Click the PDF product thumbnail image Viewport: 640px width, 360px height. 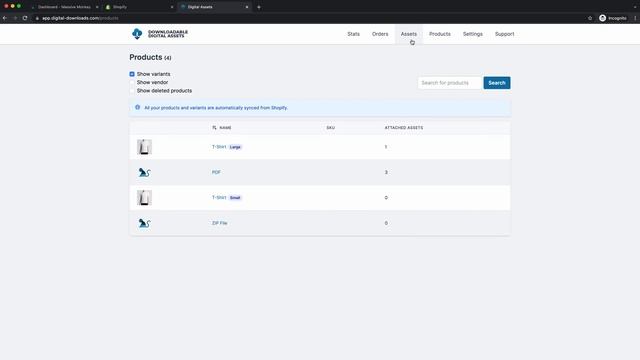144,172
